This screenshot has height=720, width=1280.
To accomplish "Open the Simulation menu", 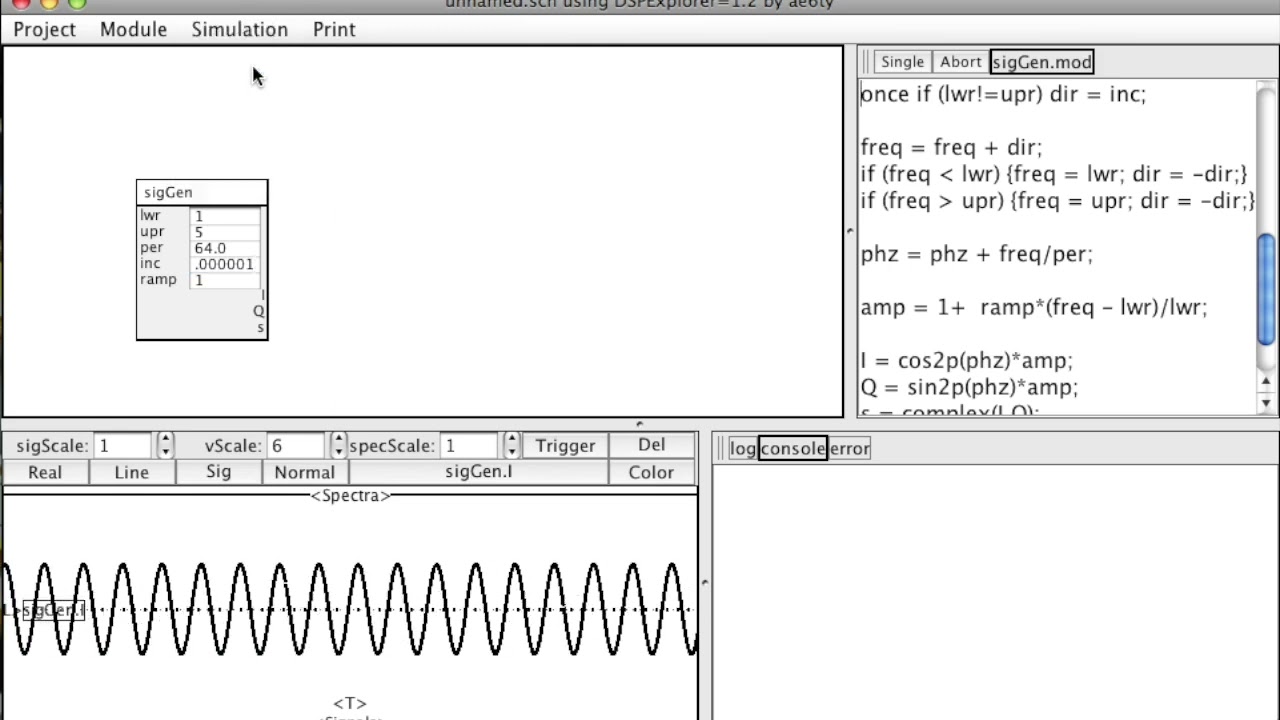I will [239, 29].
